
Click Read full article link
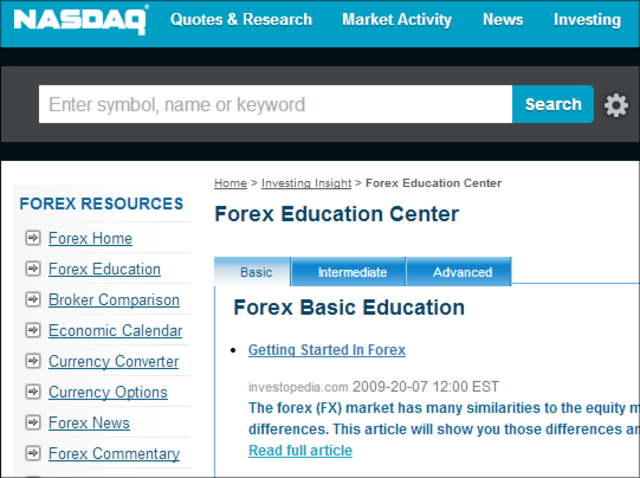300,451
